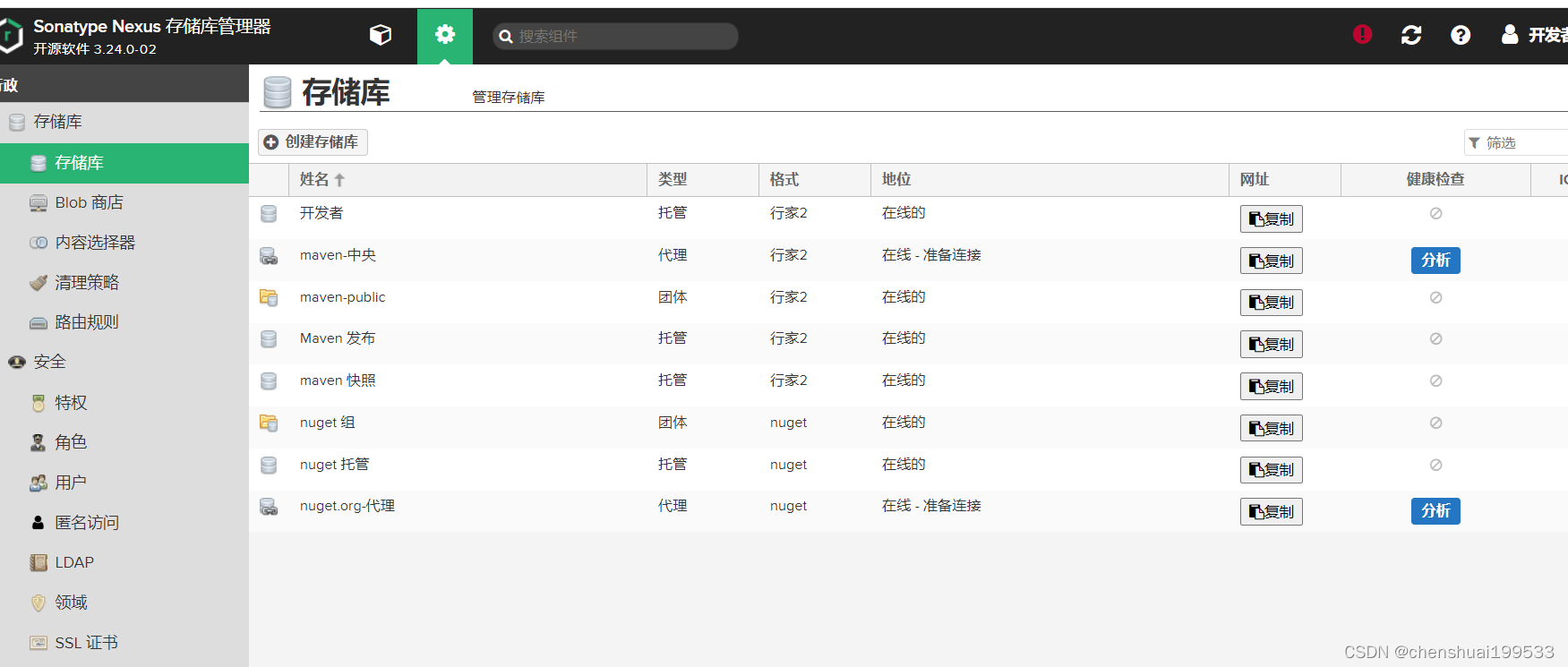Copy URL of maven-public repository
This screenshot has width=1568, height=667.
click(1272, 303)
